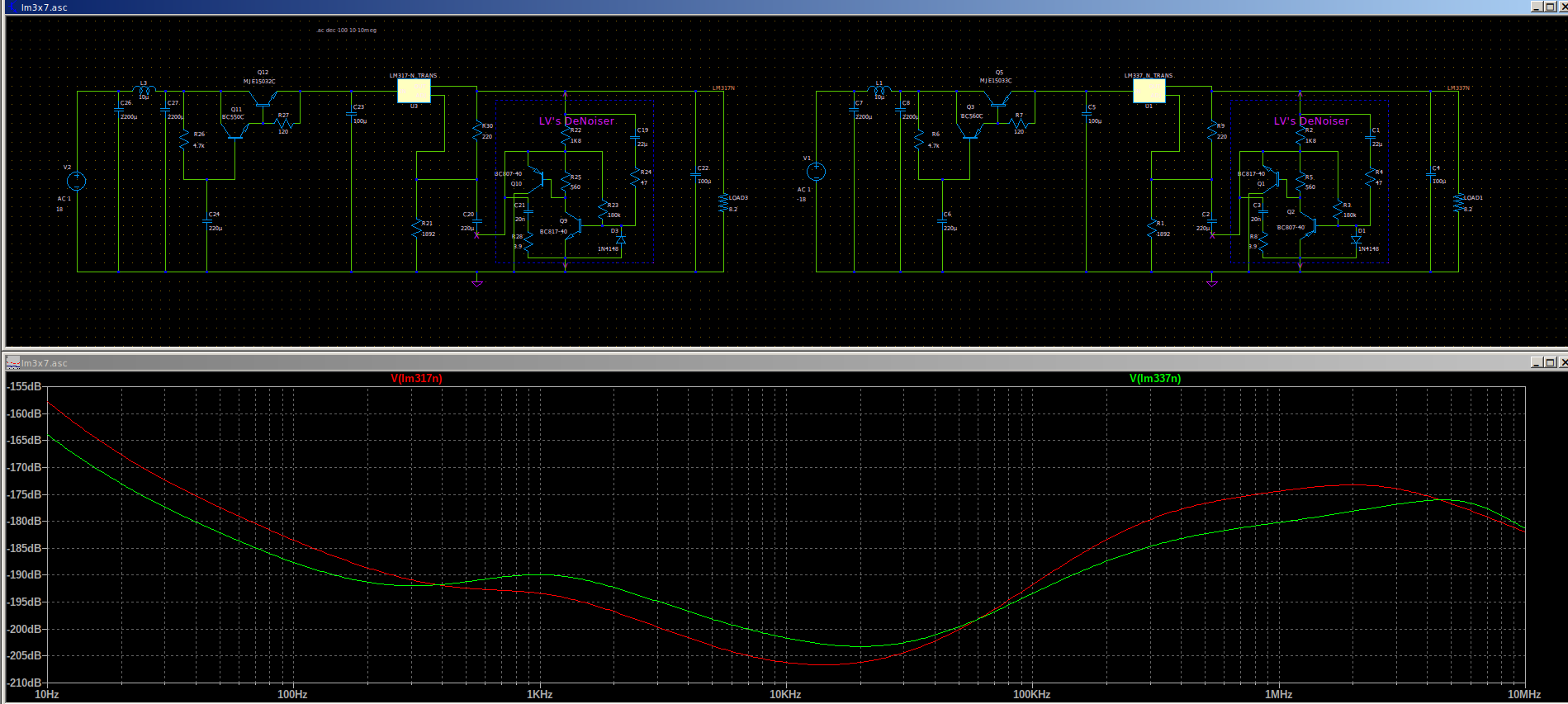Viewport: 1568px width, 704px height.
Task: Select resistor R1 1892 symbol
Action: click(1151, 229)
